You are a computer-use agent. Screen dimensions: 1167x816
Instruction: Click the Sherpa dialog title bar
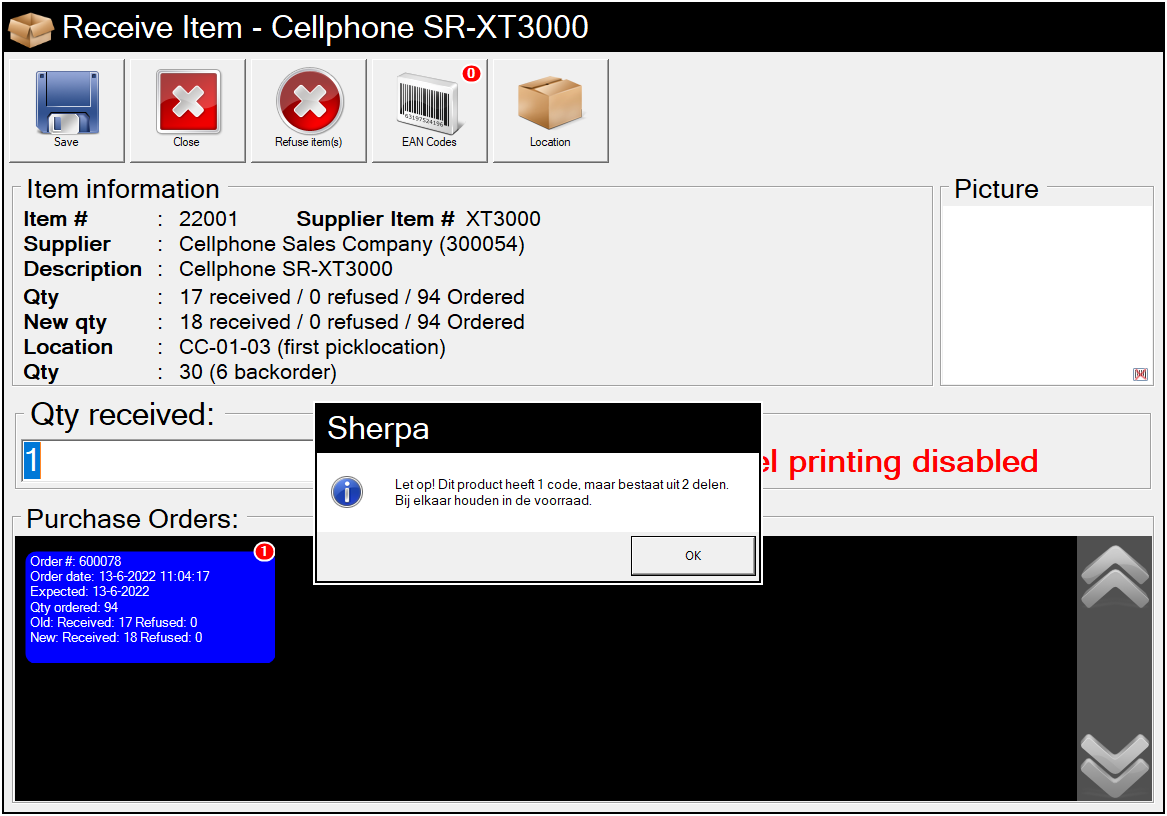coord(538,429)
